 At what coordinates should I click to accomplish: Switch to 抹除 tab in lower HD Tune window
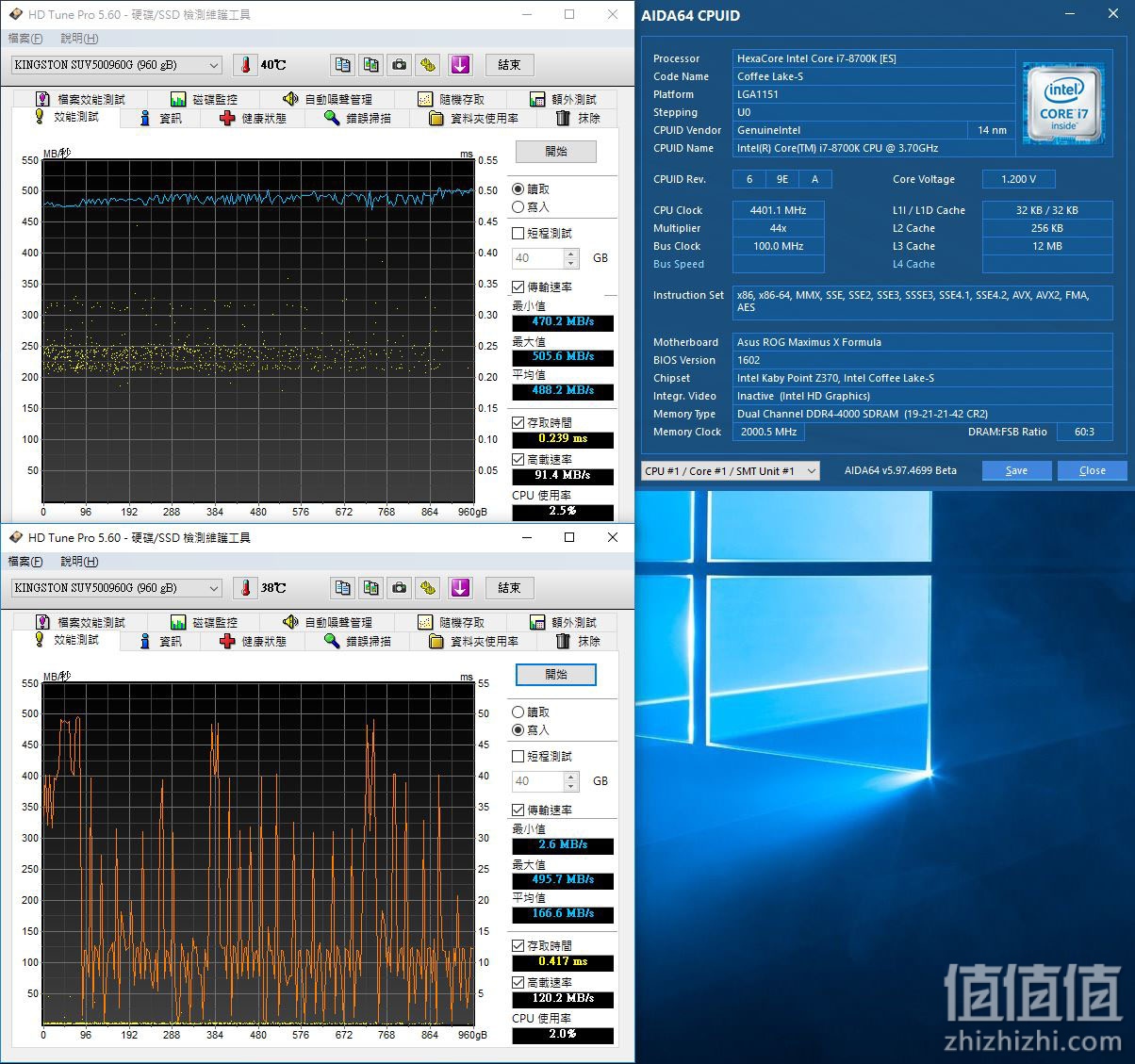point(578,642)
